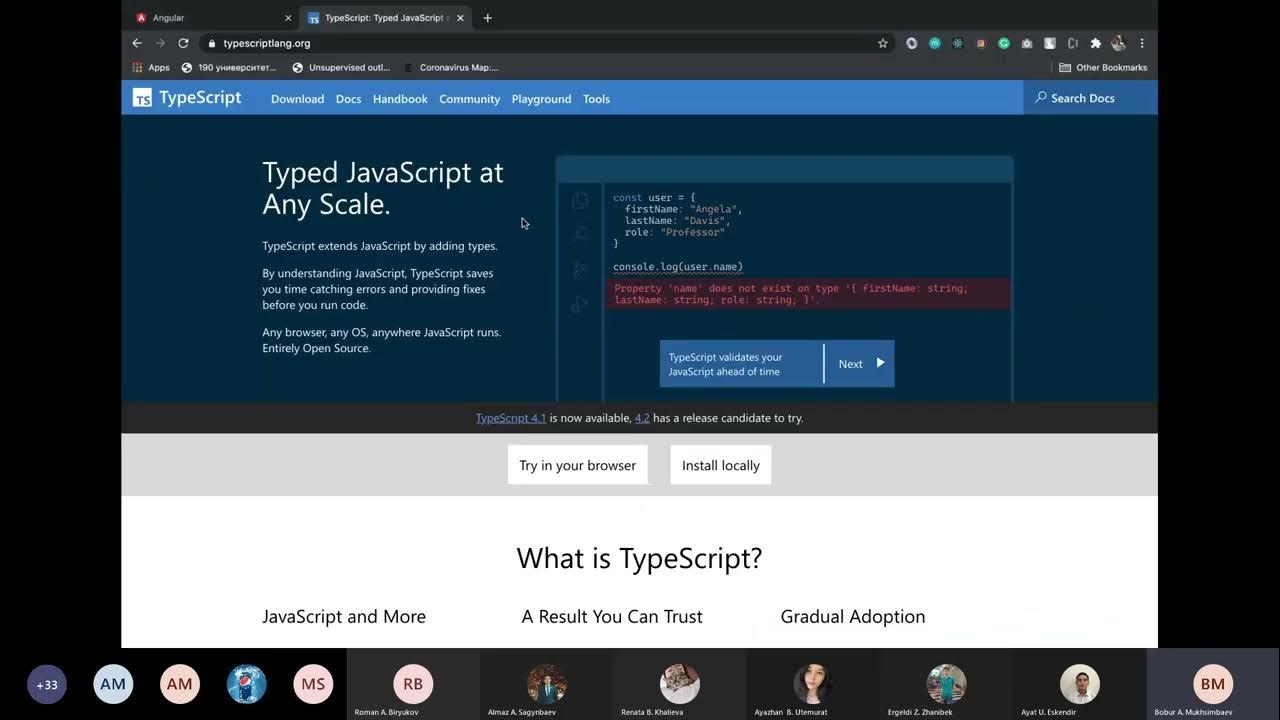Bookmark this page with the star icon

[883, 43]
